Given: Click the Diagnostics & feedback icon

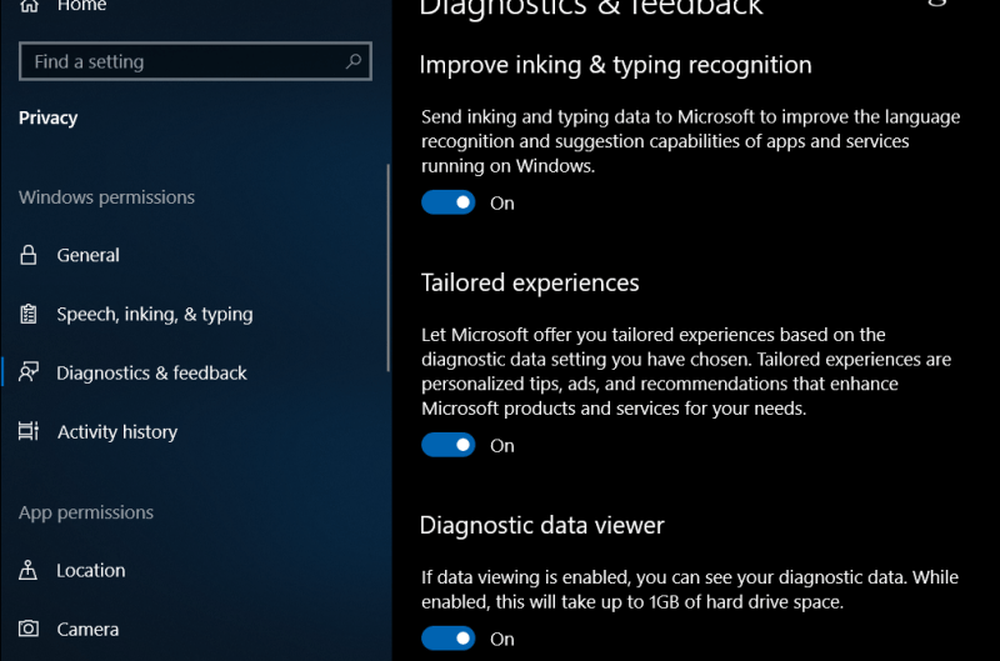Looking at the screenshot, I should 29,373.
